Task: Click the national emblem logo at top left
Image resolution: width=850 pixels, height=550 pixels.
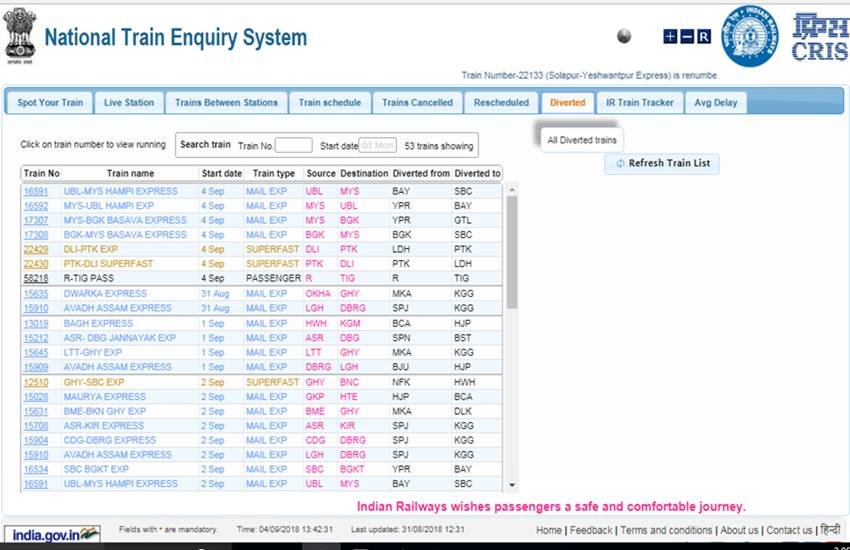Action: pos(19,35)
